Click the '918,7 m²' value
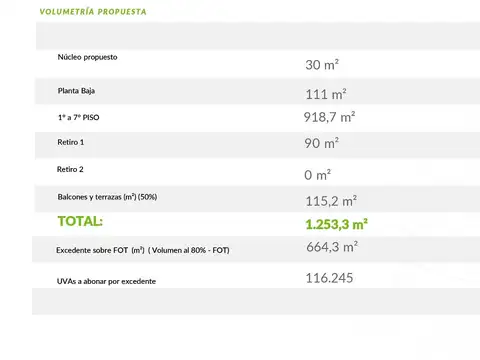Screen dimensions: 480x360 329,117
